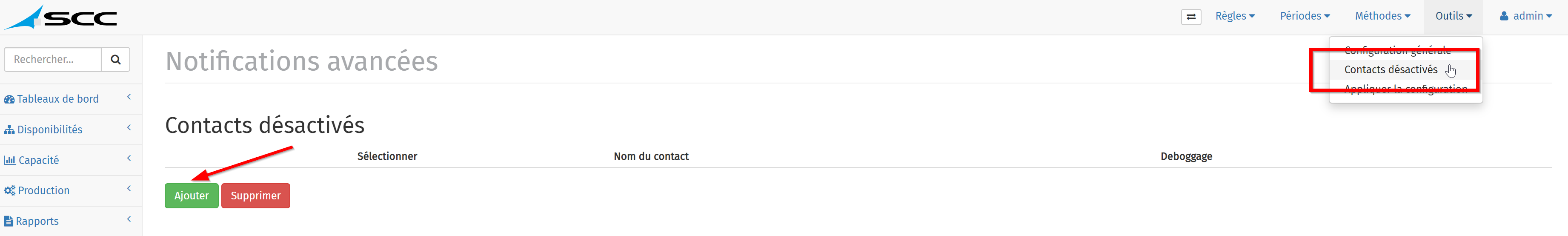Expand the Disponibilités chevron
The image size is (1568, 236).
pos(129,127)
